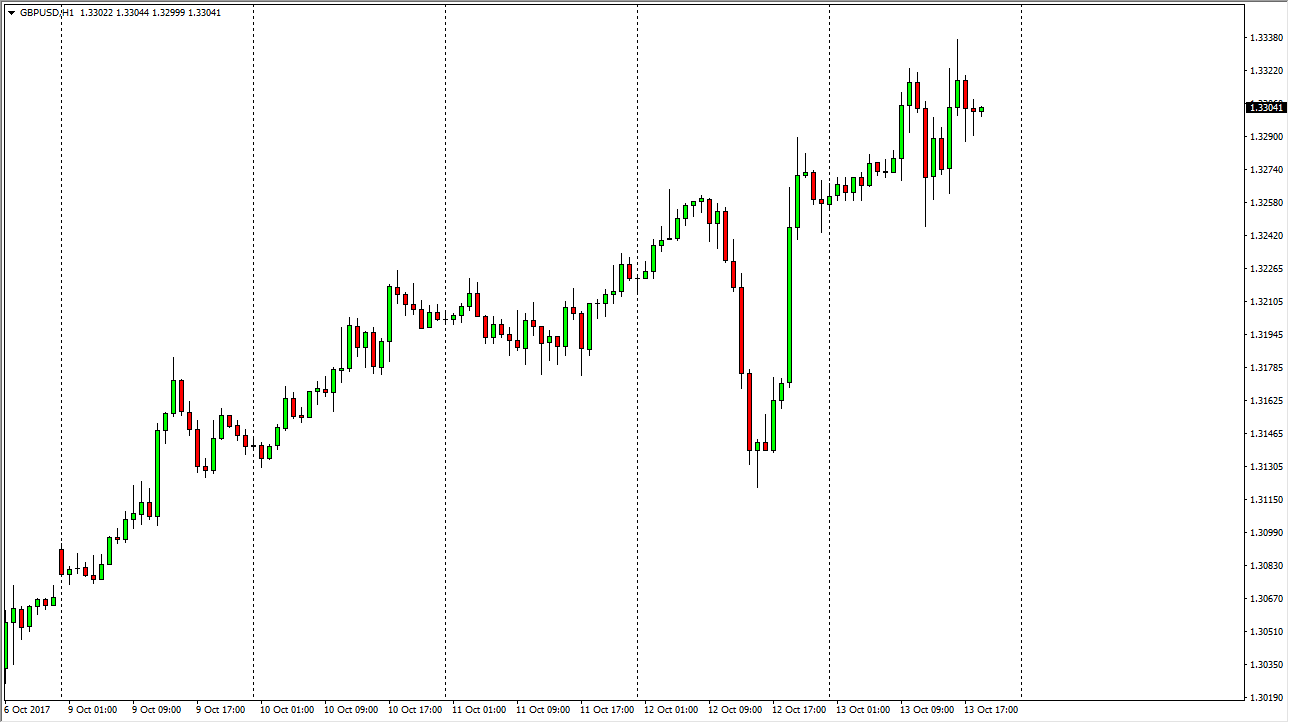This screenshot has width=1289, height=723.
Task: Click the last candle on the chart
Action: [982, 109]
